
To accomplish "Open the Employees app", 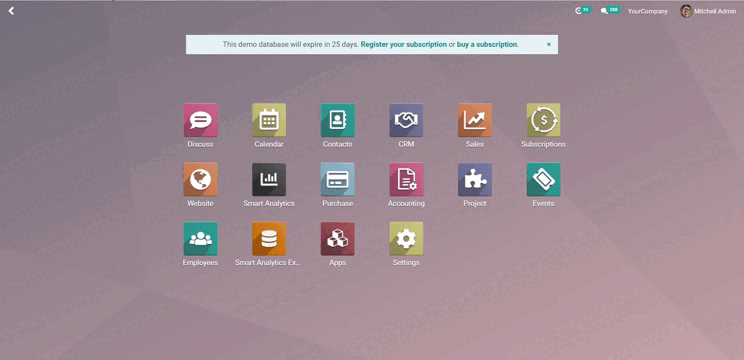I will [200, 239].
